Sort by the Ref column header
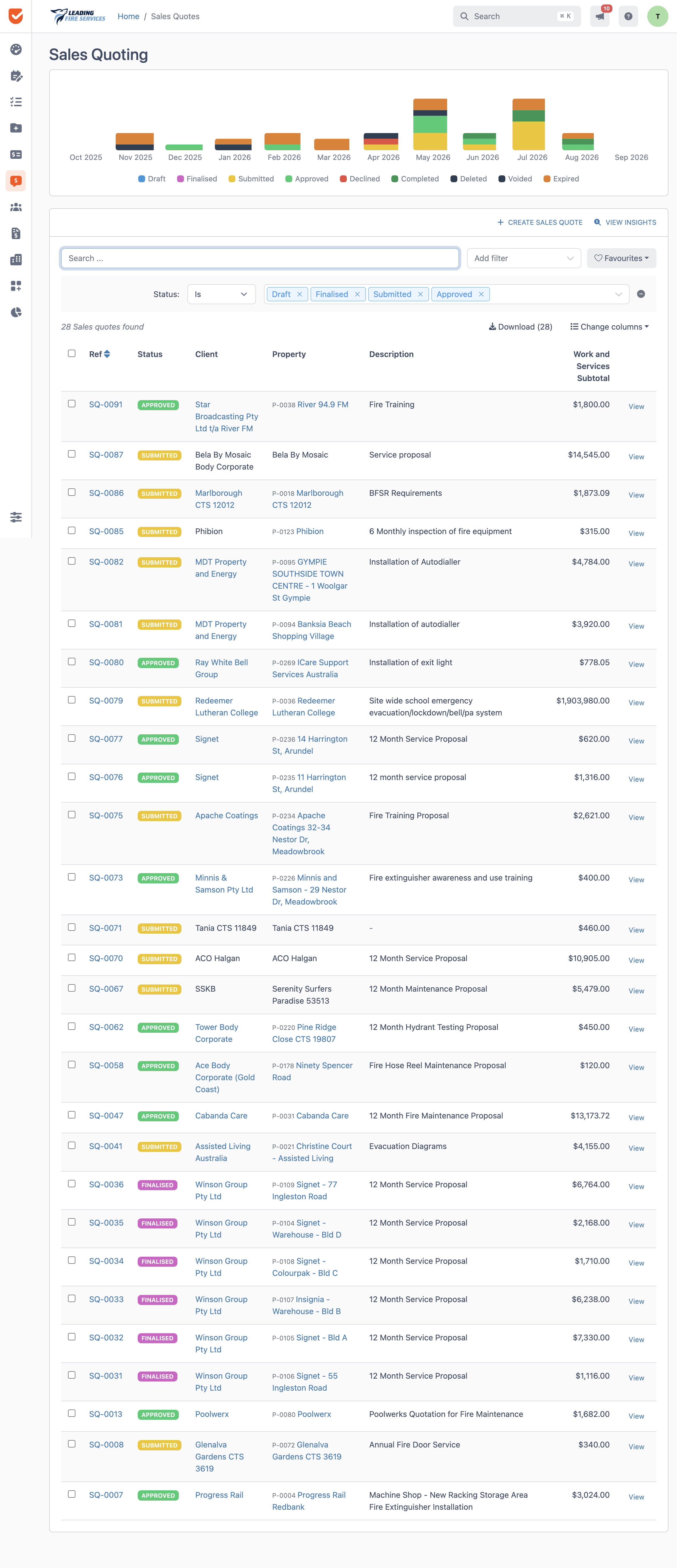 click(x=99, y=354)
